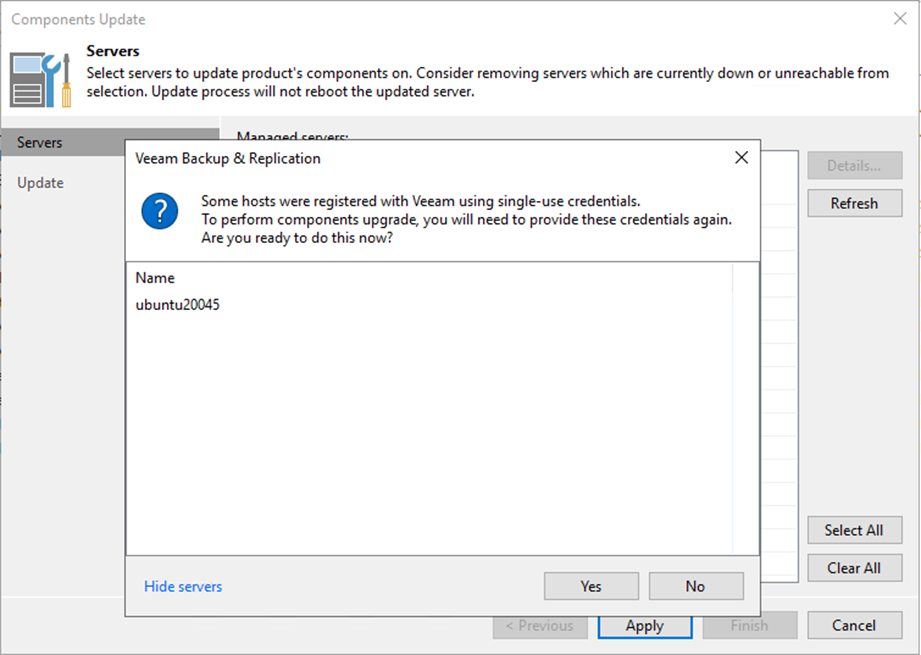
Task: Click Apply in Components Update wizard
Action: click(x=645, y=626)
